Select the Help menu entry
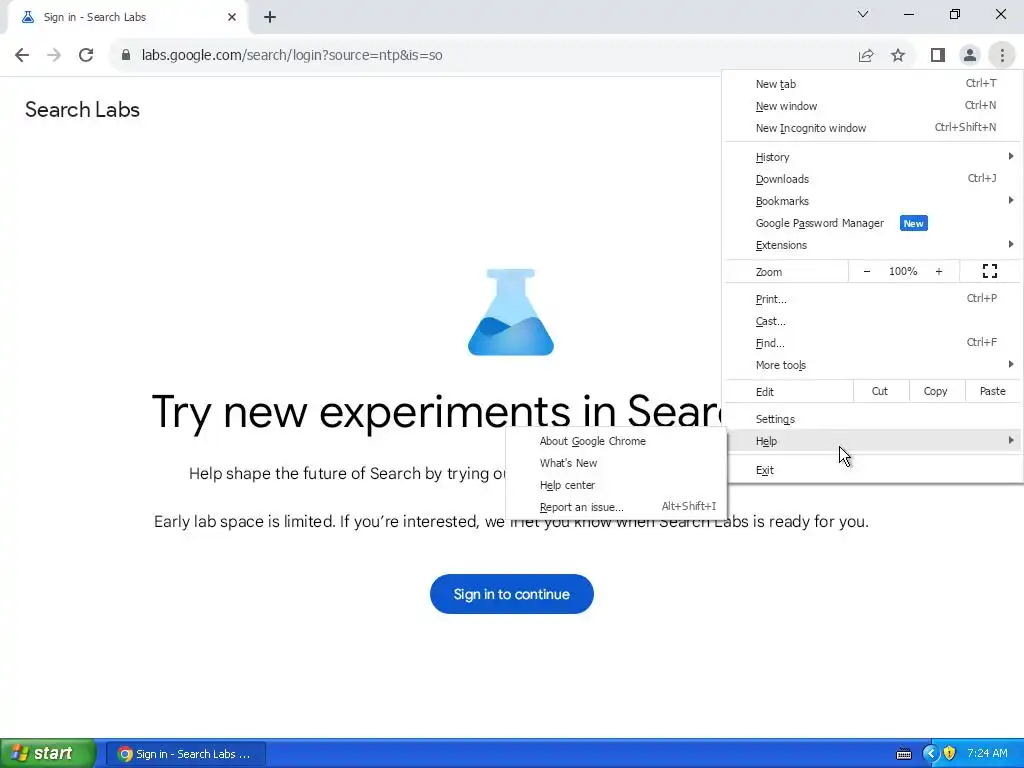The height and width of the screenshot is (768, 1024). [x=872, y=441]
